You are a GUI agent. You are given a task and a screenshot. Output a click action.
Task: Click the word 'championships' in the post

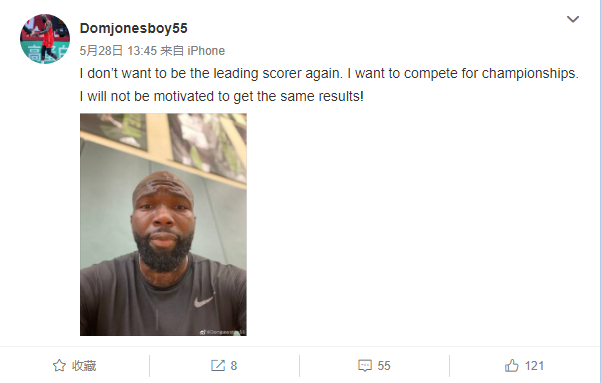(530, 73)
